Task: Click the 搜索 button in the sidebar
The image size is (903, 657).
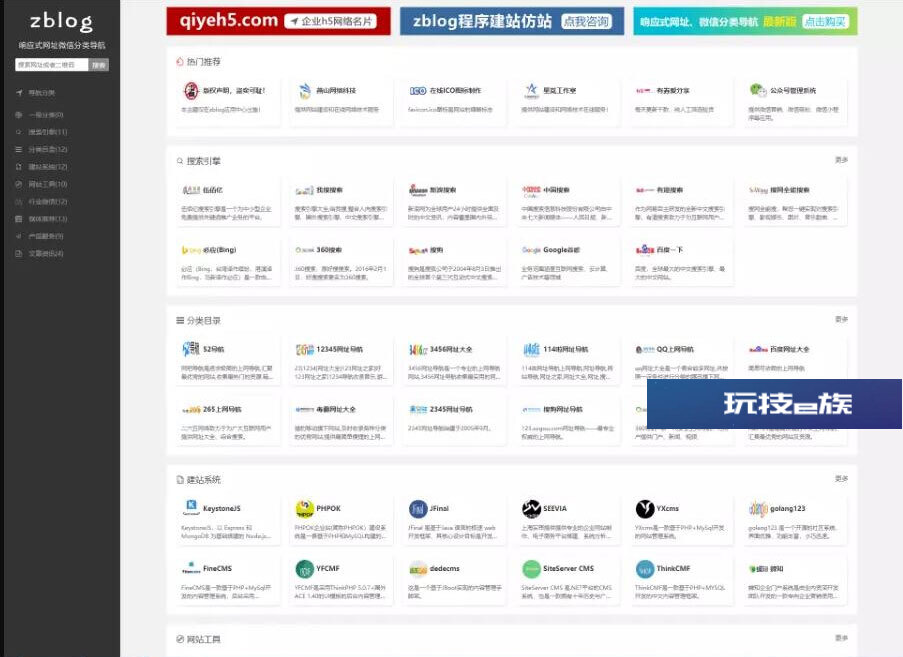Action: tap(99, 65)
